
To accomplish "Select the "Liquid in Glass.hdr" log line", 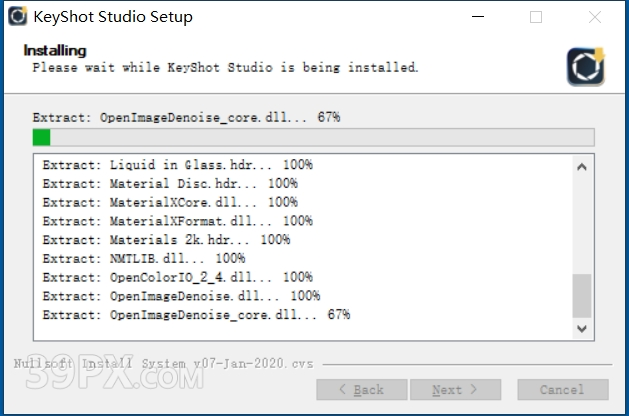I will point(177,165).
